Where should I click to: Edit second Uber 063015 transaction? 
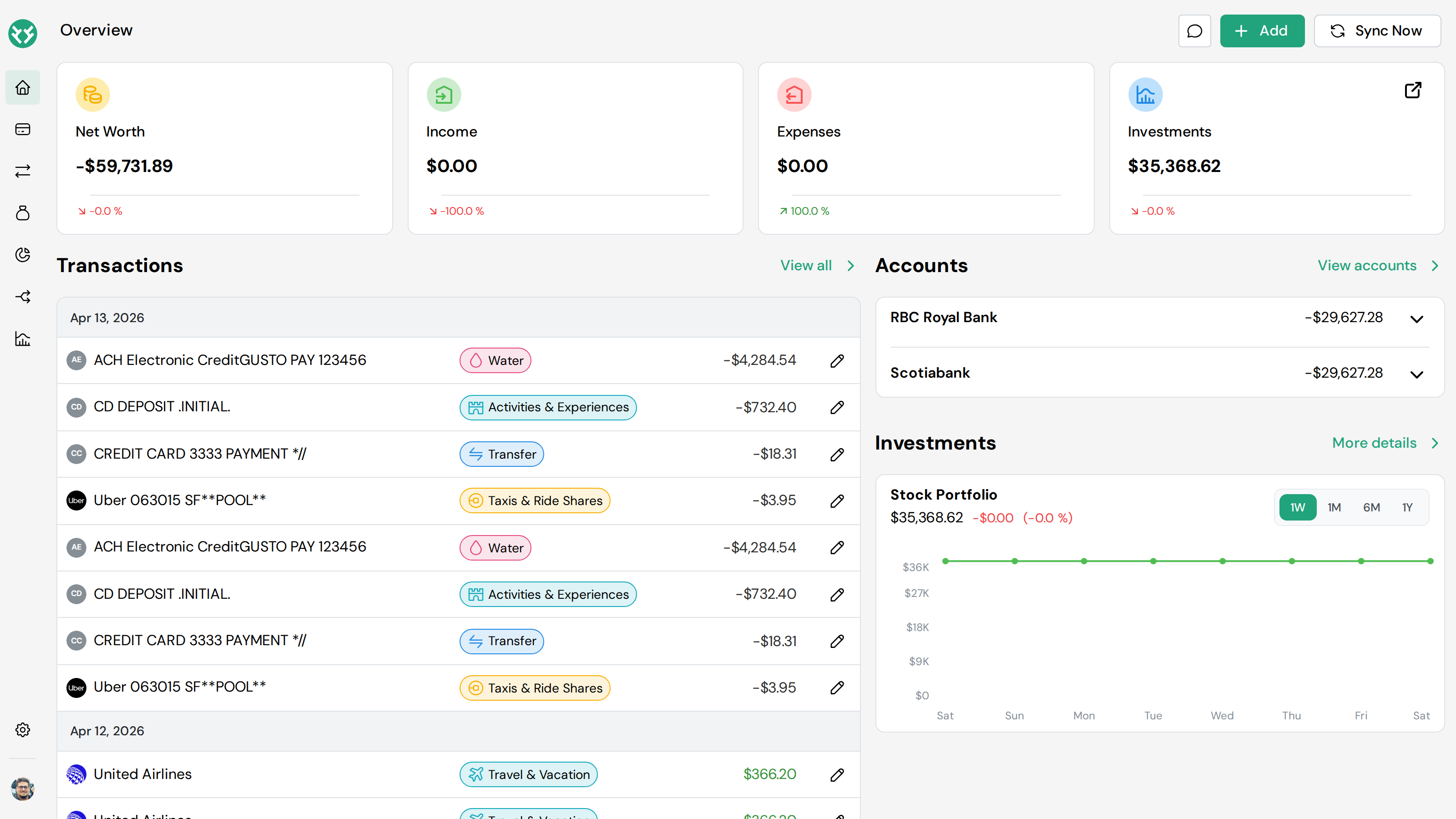tap(837, 688)
